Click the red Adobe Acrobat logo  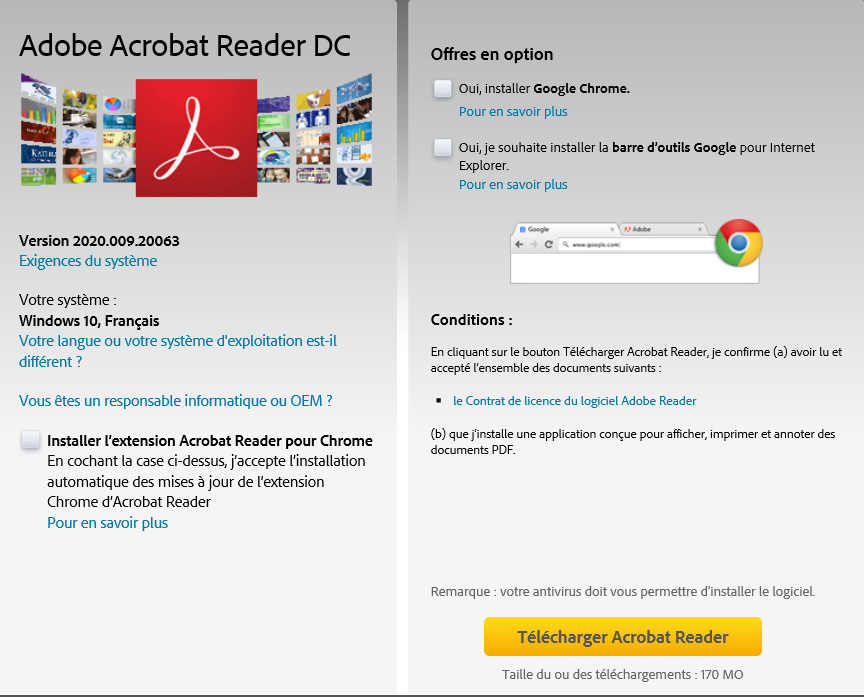[x=196, y=138]
